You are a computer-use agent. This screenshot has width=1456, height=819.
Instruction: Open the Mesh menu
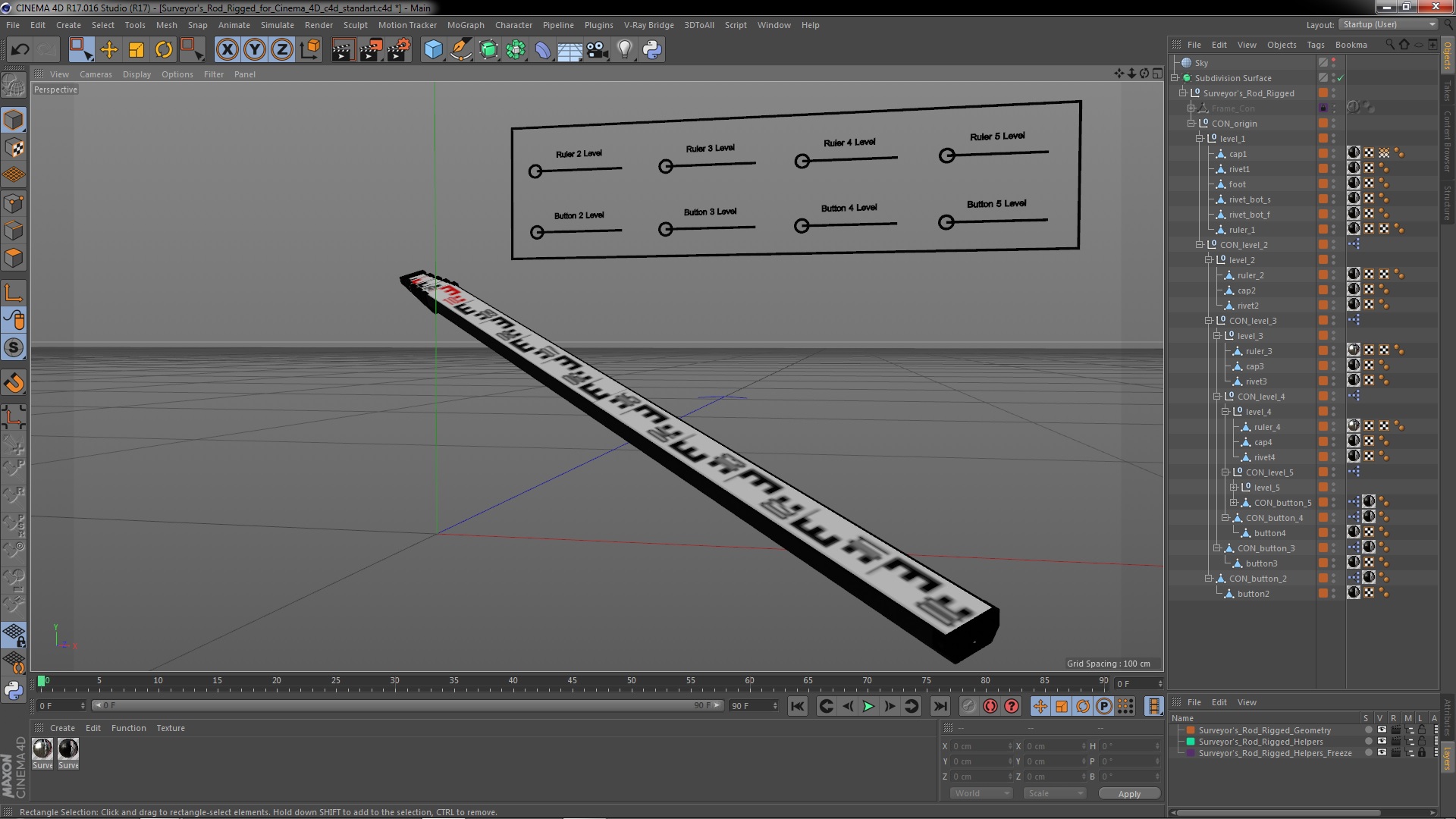(166, 25)
